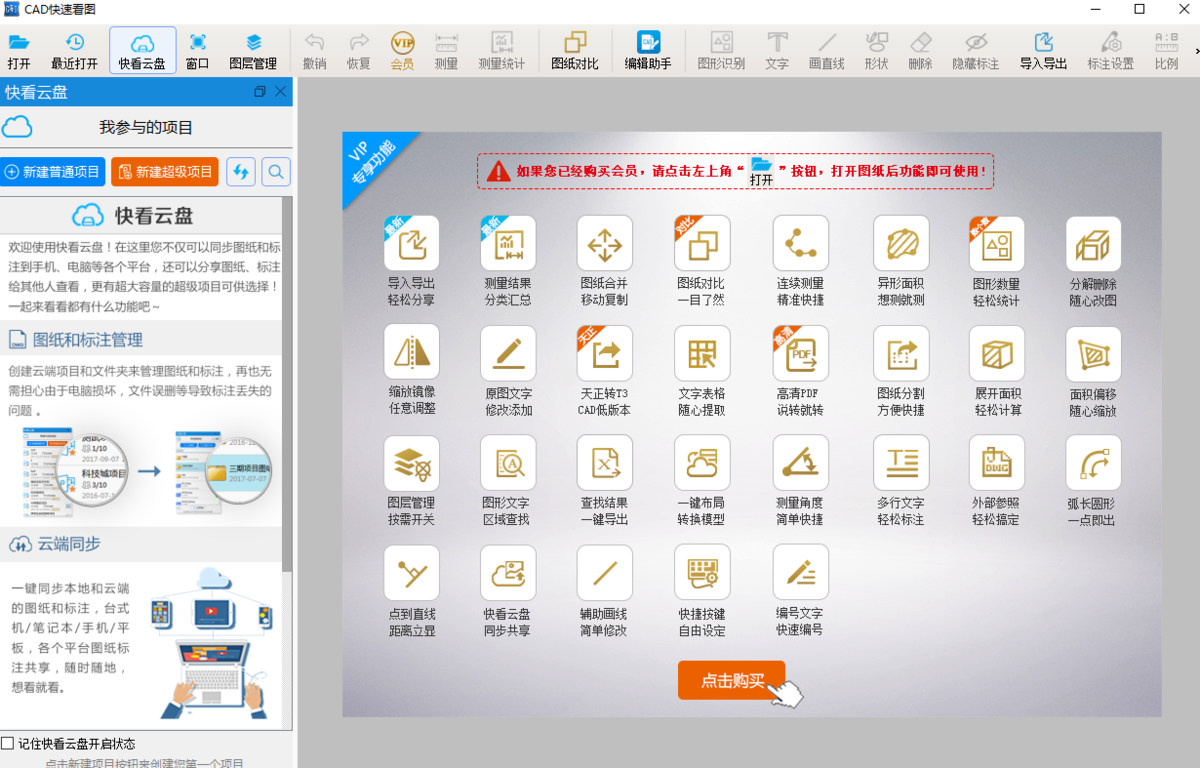Click 多行文字 轻松标注 feature icon
This screenshot has height=768, width=1200.
pos(901,463)
